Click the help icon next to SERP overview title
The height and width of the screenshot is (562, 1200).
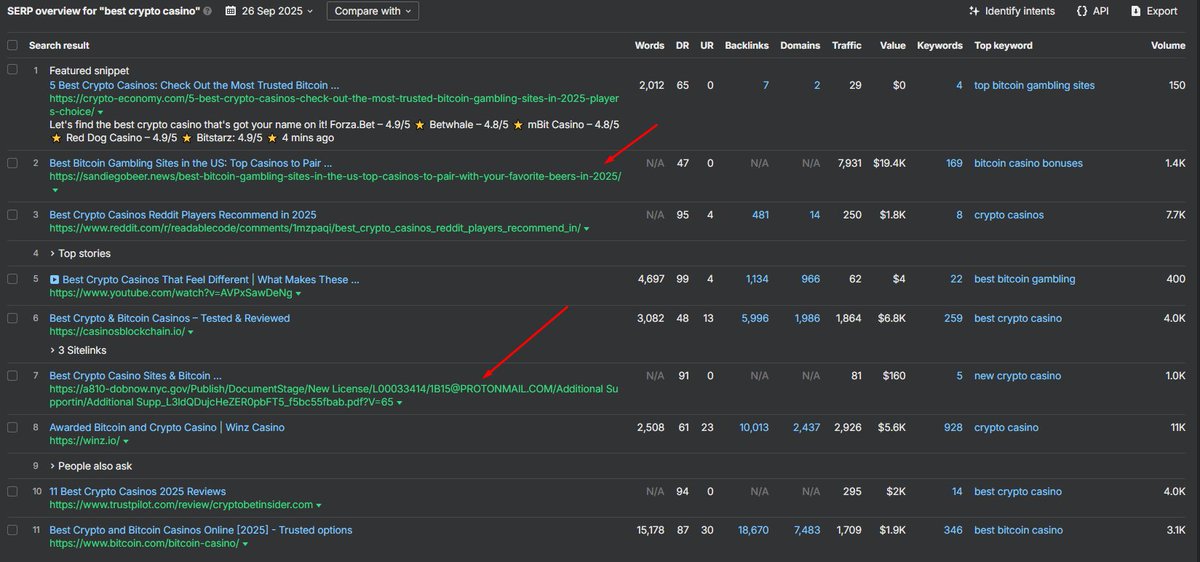[x=208, y=11]
